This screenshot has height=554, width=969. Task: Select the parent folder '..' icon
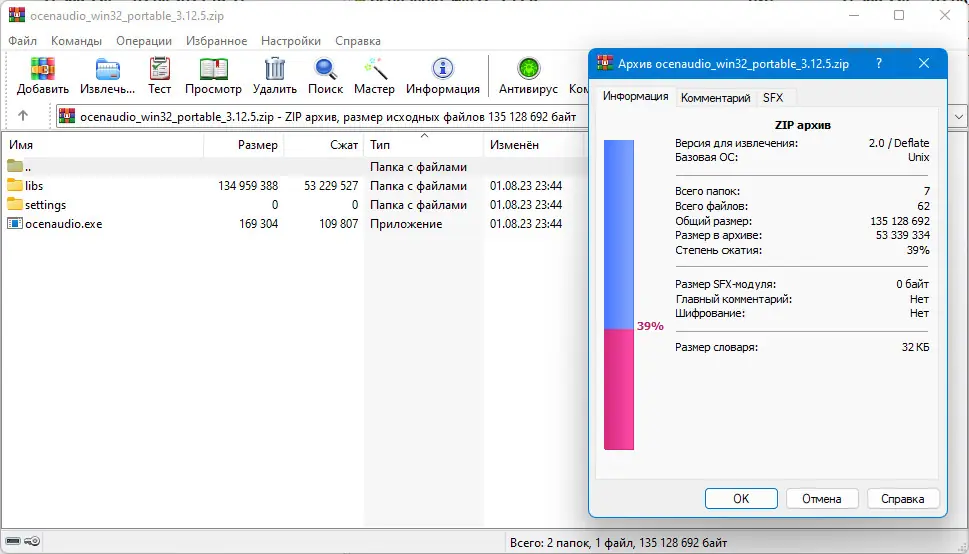click(x=15, y=166)
